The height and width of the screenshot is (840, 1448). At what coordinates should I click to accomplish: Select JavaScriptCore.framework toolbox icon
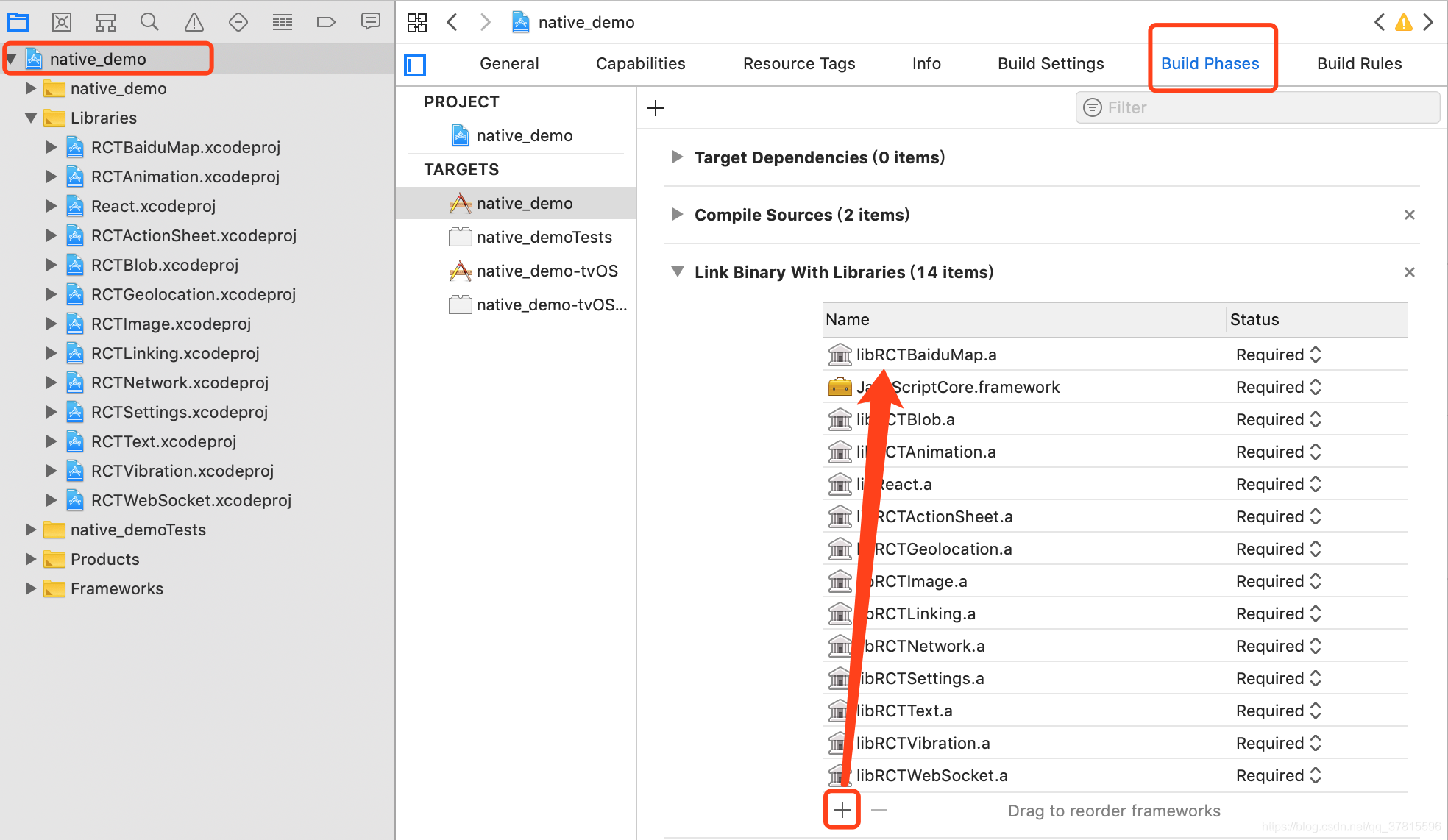tap(840, 387)
